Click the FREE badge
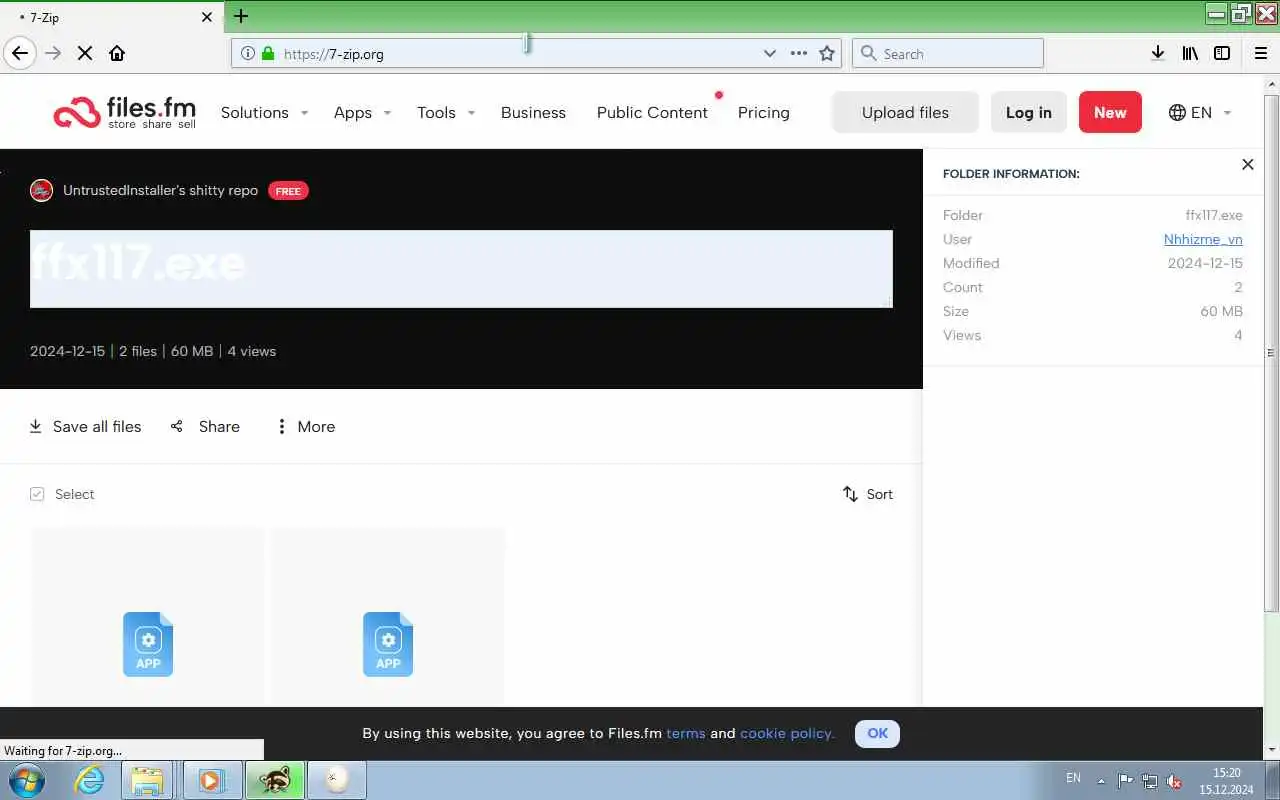This screenshot has height=800, width=1280. click(x=288, y=191)
